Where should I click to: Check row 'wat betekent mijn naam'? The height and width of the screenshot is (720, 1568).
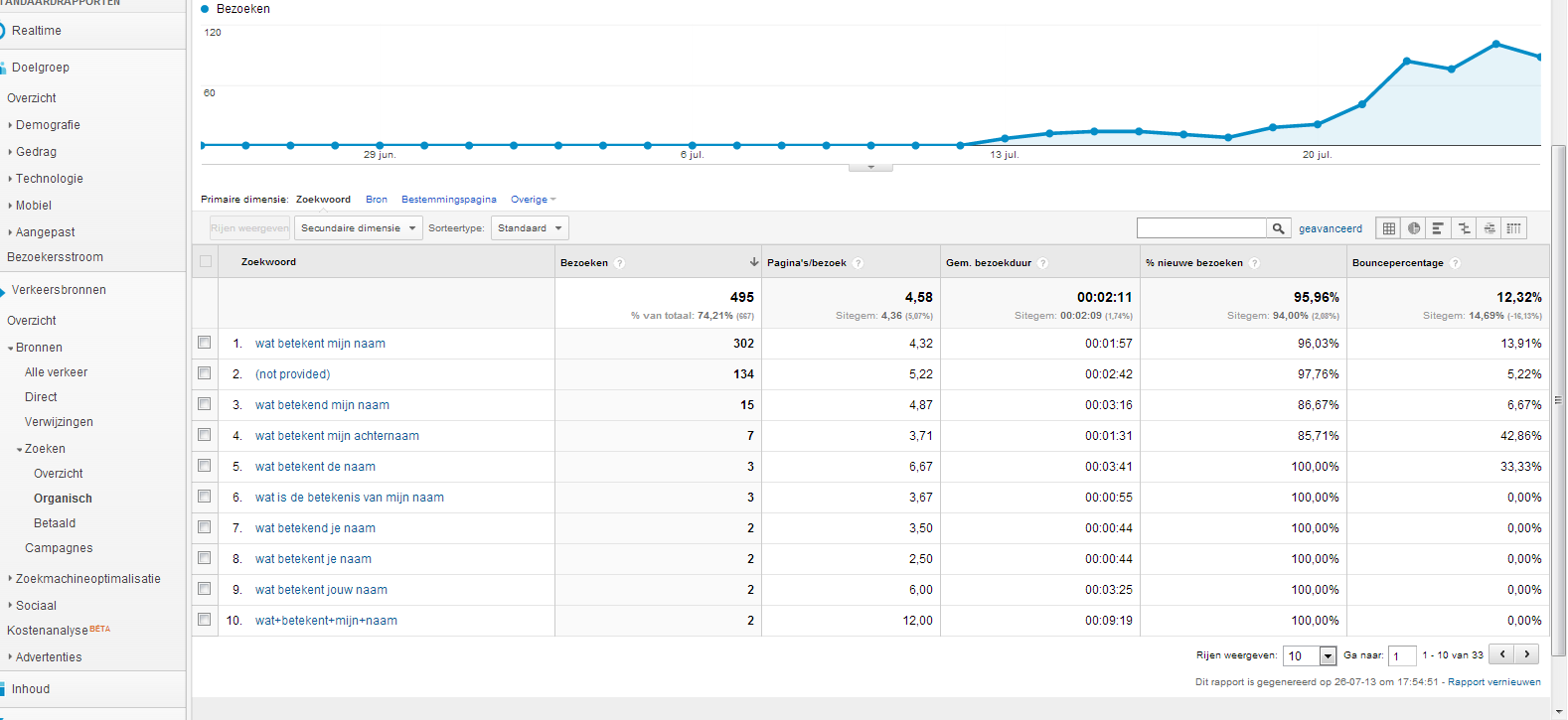(x=205, y=343)
